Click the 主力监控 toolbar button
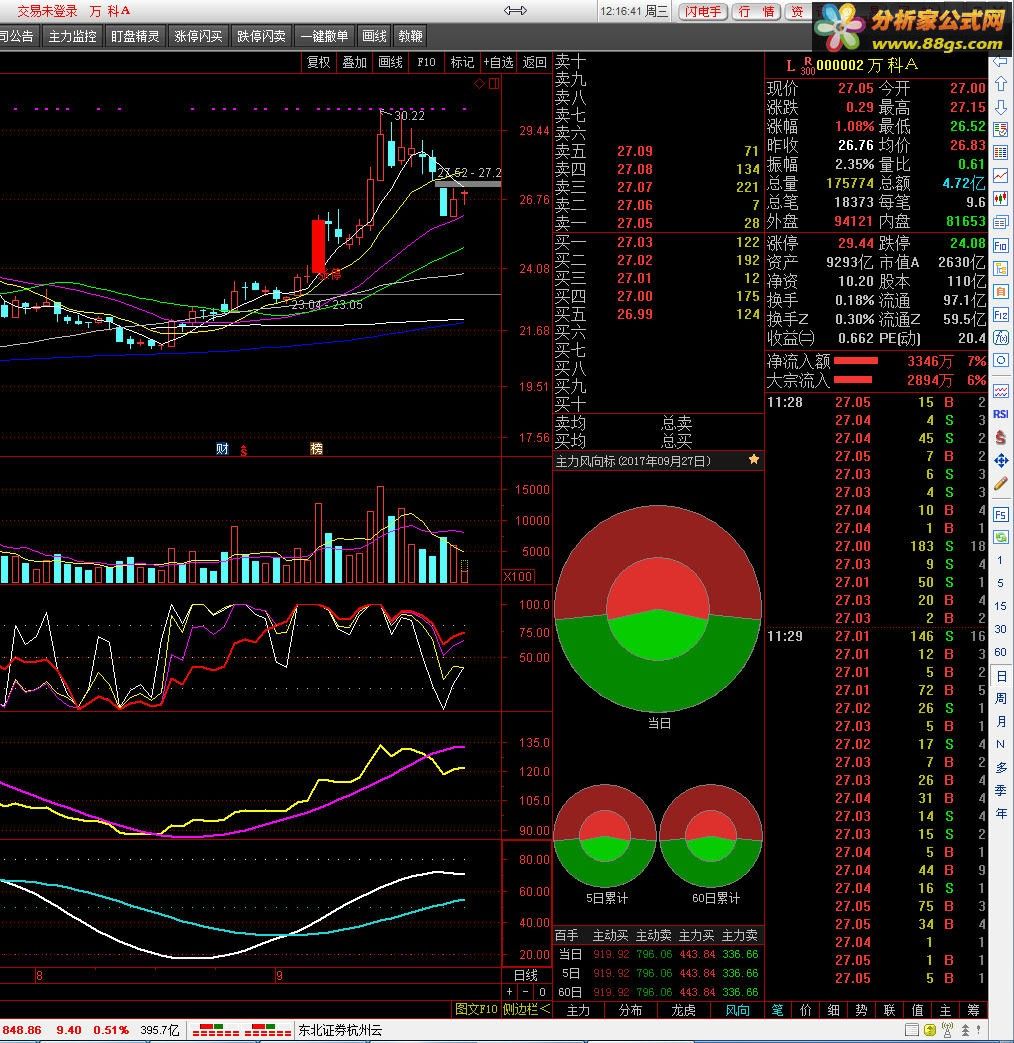The width and height of the screenshot is (1014, 1043). (73, 36)
